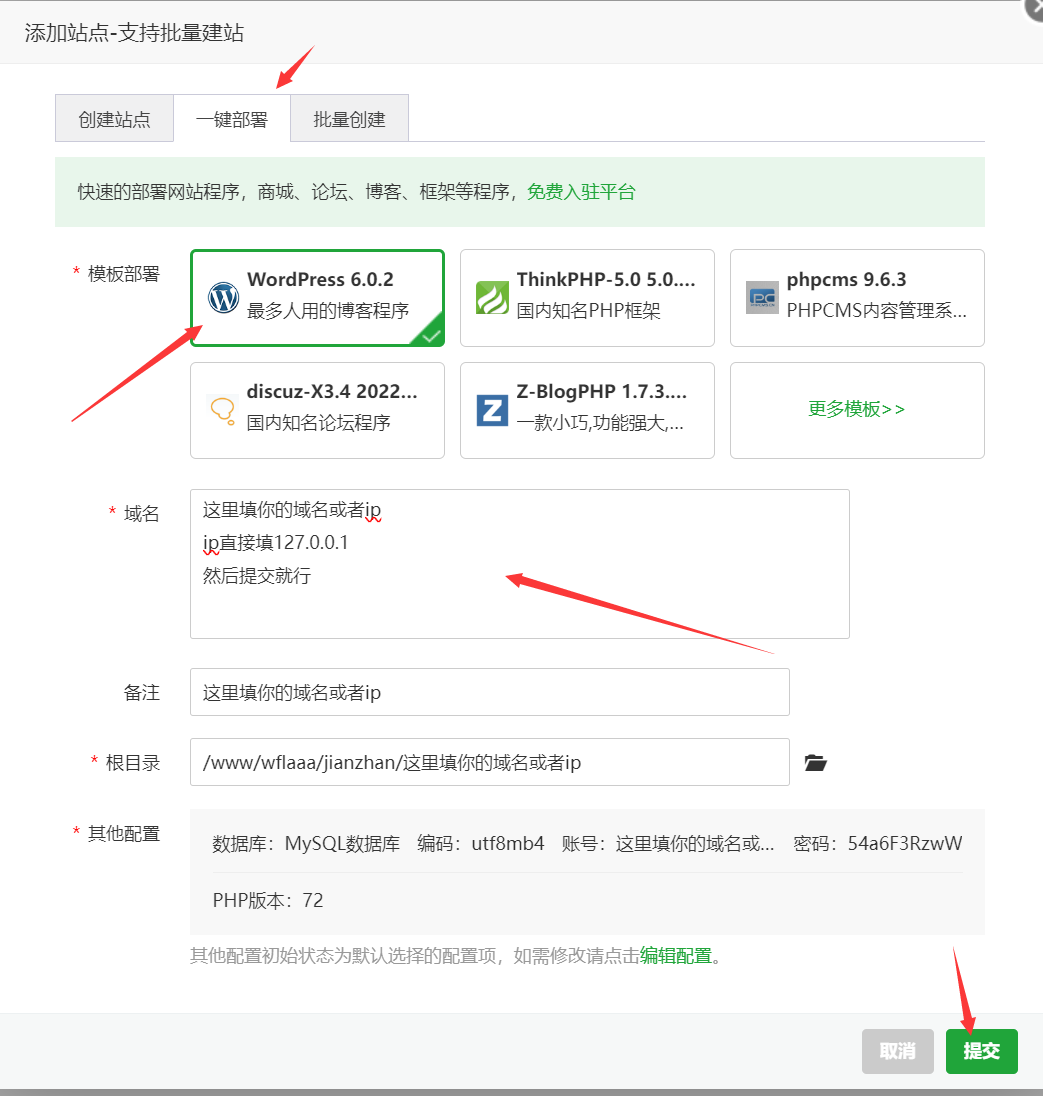Expand more templates with 更多模板>>
This screenshot has height=1096, width=1043.
(857, 409)
